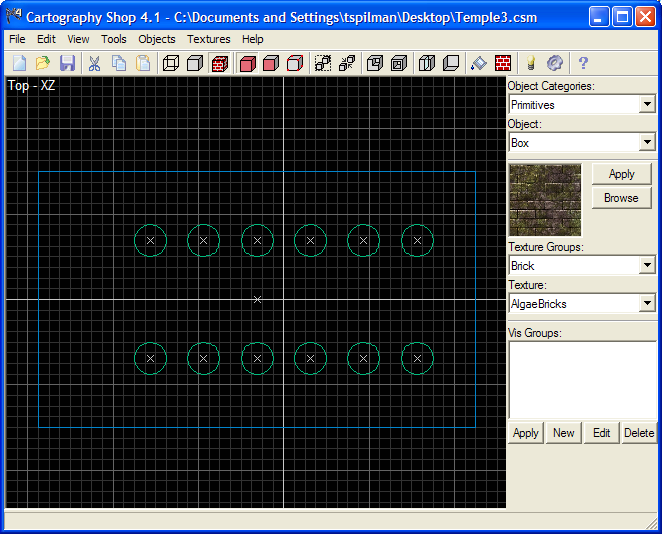Screen dimensions: 662x534
Task: Cut selection using the scissors icon
Action: pyautogui.click(x=94, y=63)
